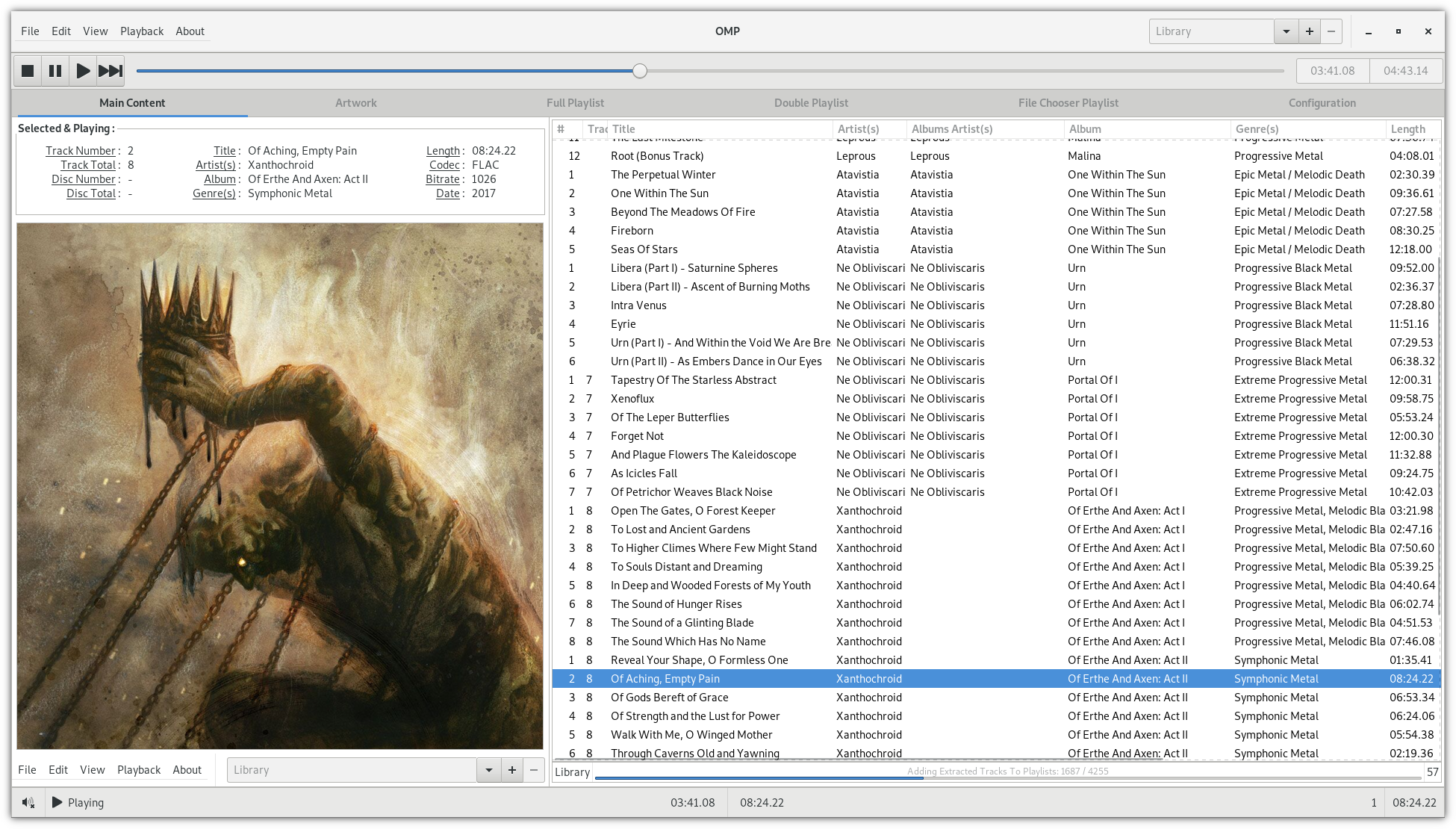This screenshot has height=829, width=1456.
Task: Open the Configuration tab
Action: point(1322,103)
